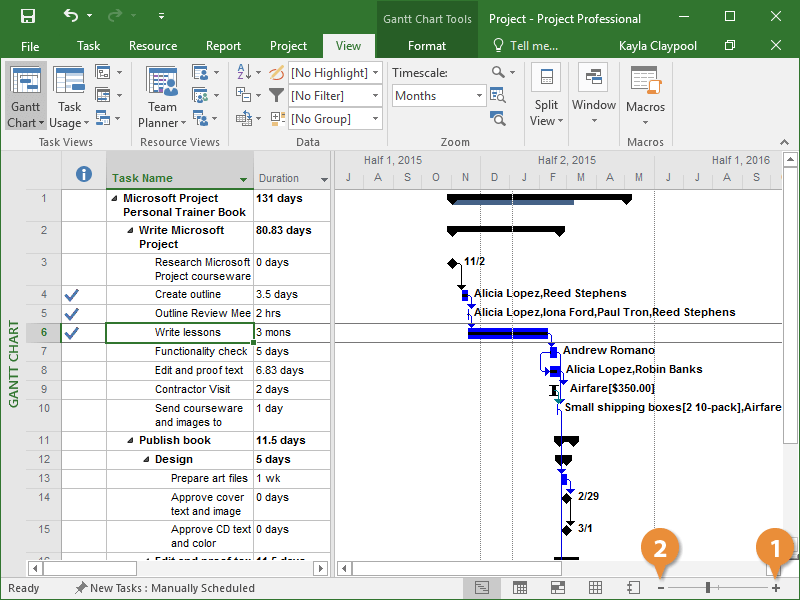The image size is (800, 600).
Task: Switch to Gantt Chart view in status bar
Action: pyautogui.click(x=482, y=588)
